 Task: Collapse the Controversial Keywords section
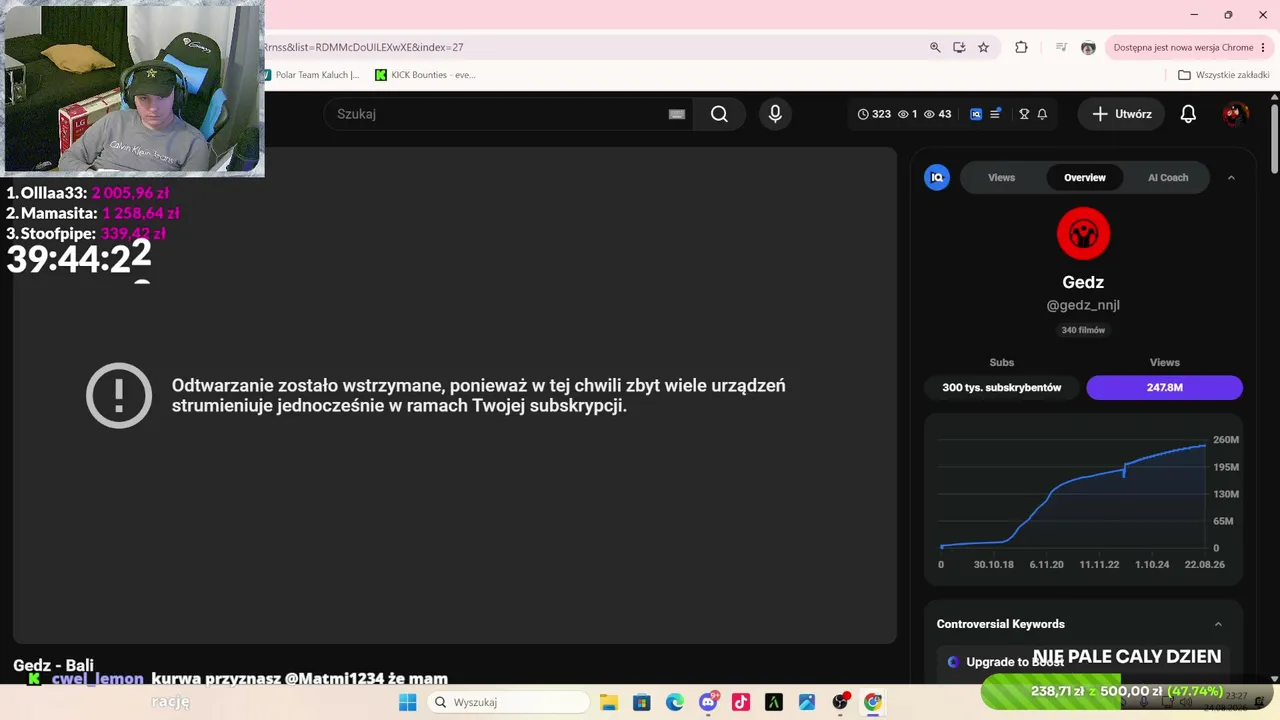1218,624
